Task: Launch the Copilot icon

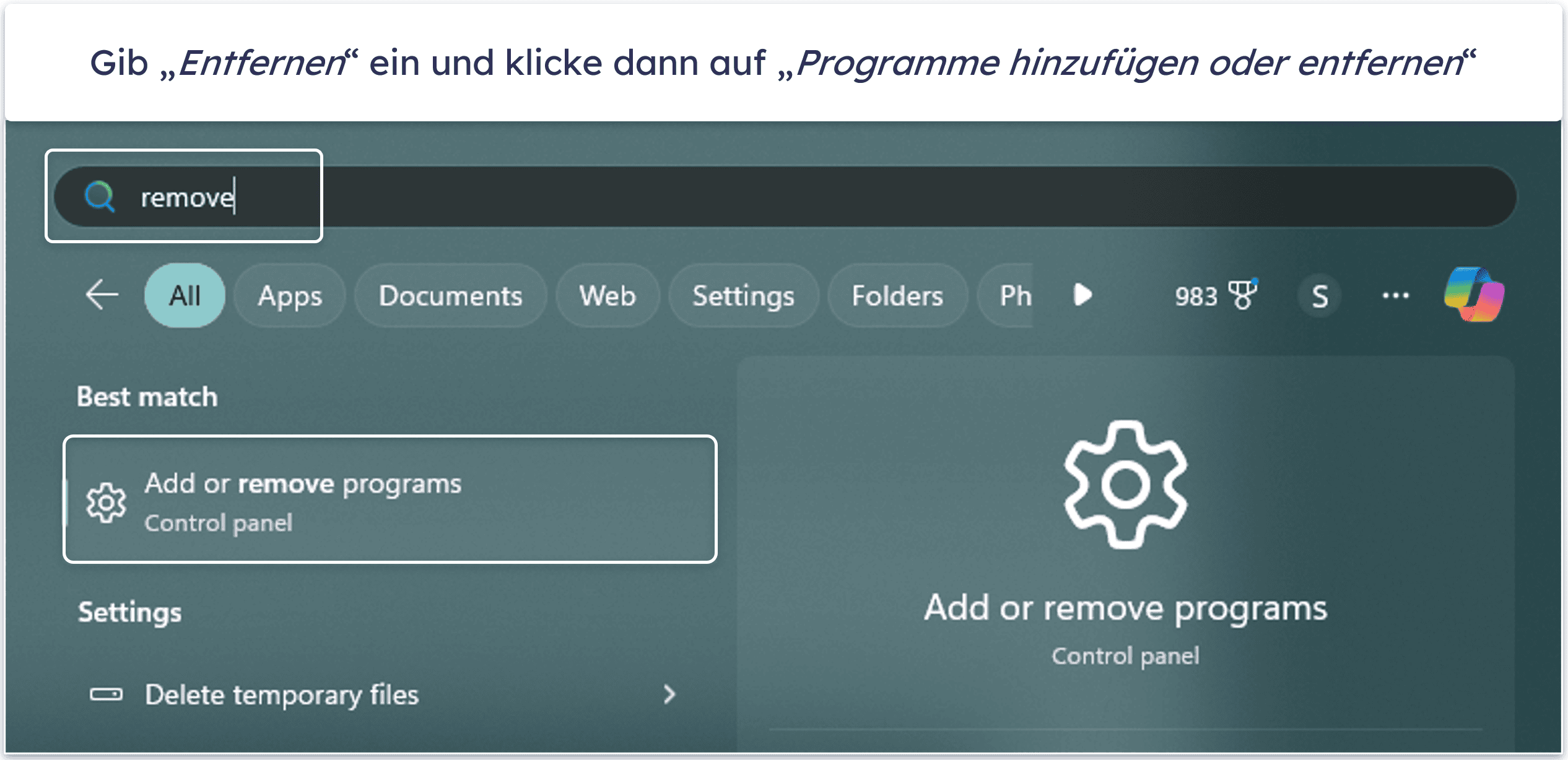Action: coord(1474,295)
